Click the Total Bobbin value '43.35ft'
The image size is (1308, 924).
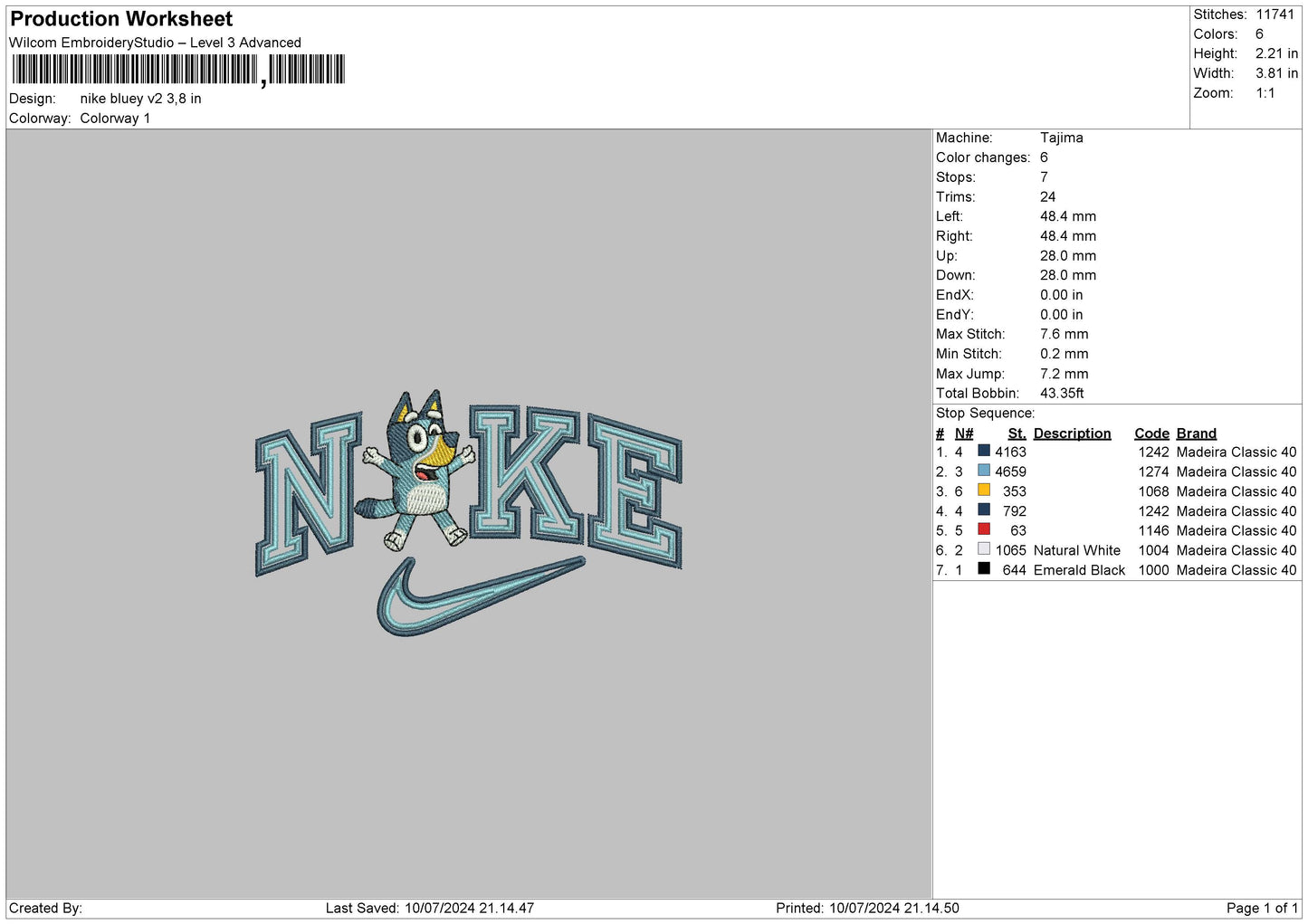[x=1062, y=394]
